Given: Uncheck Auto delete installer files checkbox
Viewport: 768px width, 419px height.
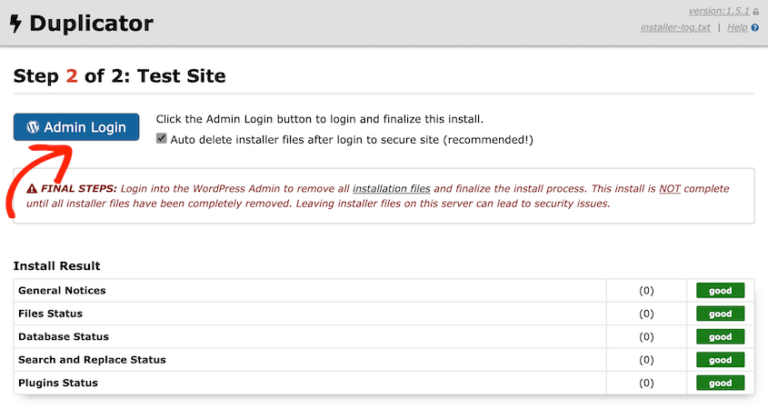Looking at the screenshot, I should 162,140.
